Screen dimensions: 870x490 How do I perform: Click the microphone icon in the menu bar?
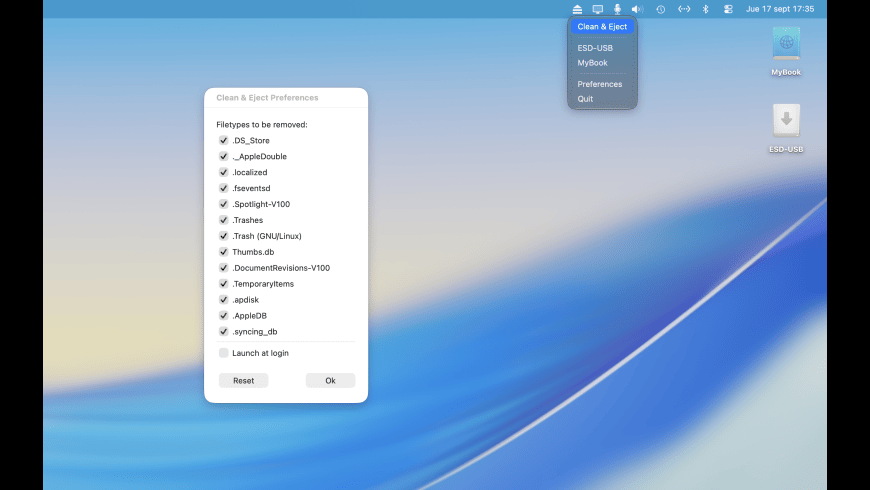pos(617,9)
